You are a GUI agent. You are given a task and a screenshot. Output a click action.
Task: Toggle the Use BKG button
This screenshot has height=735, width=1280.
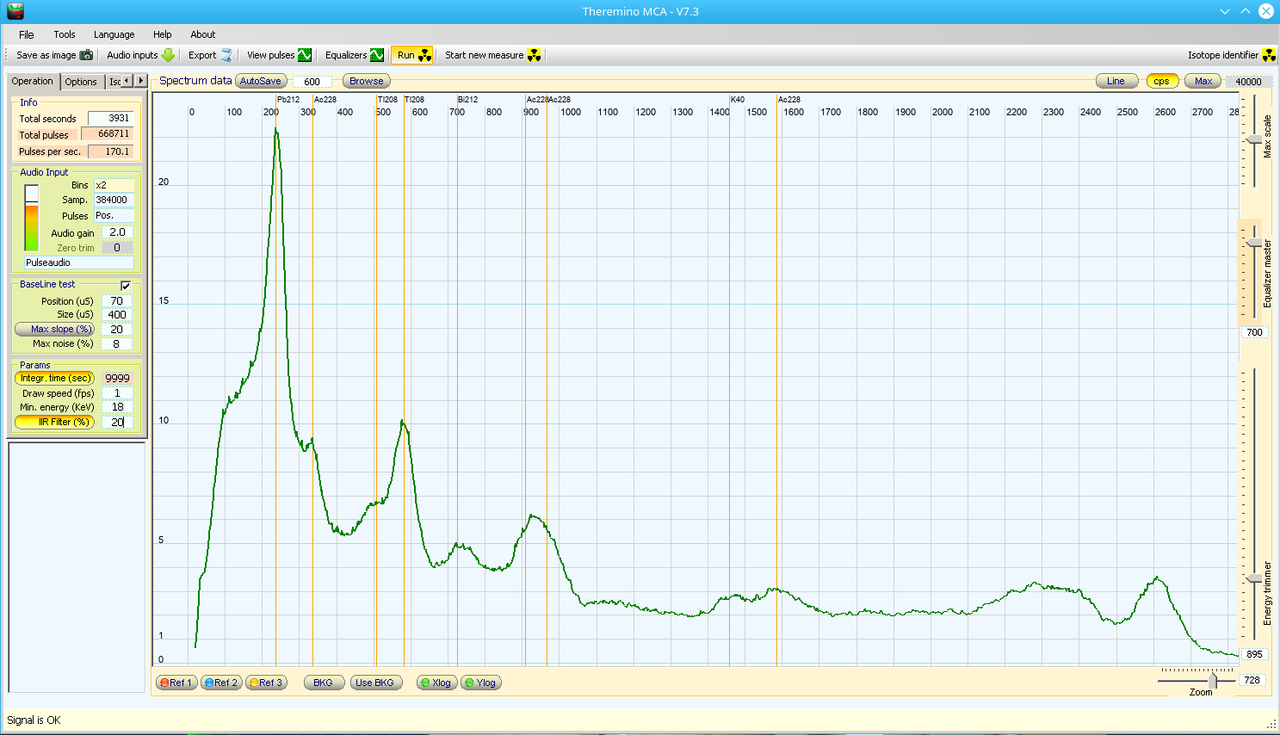click(377, 683)
